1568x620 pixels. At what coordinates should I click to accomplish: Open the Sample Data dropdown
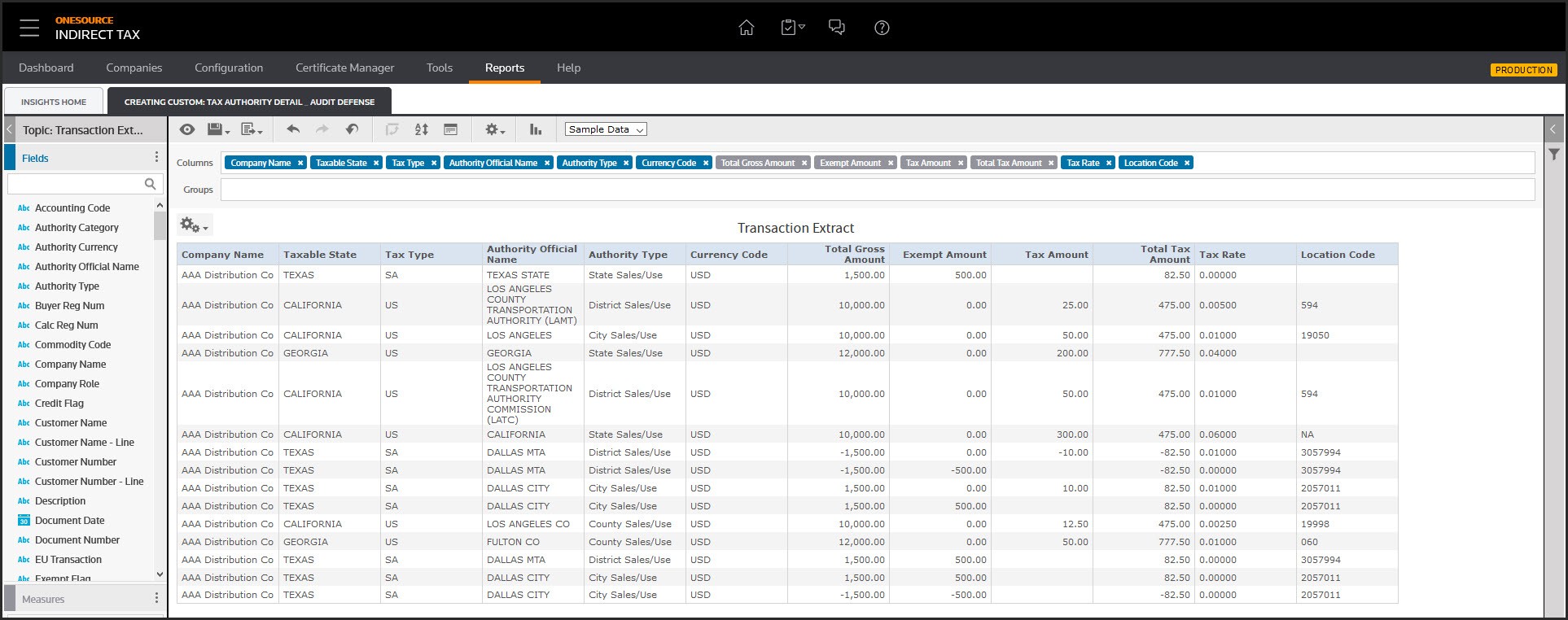pos(606,129)
